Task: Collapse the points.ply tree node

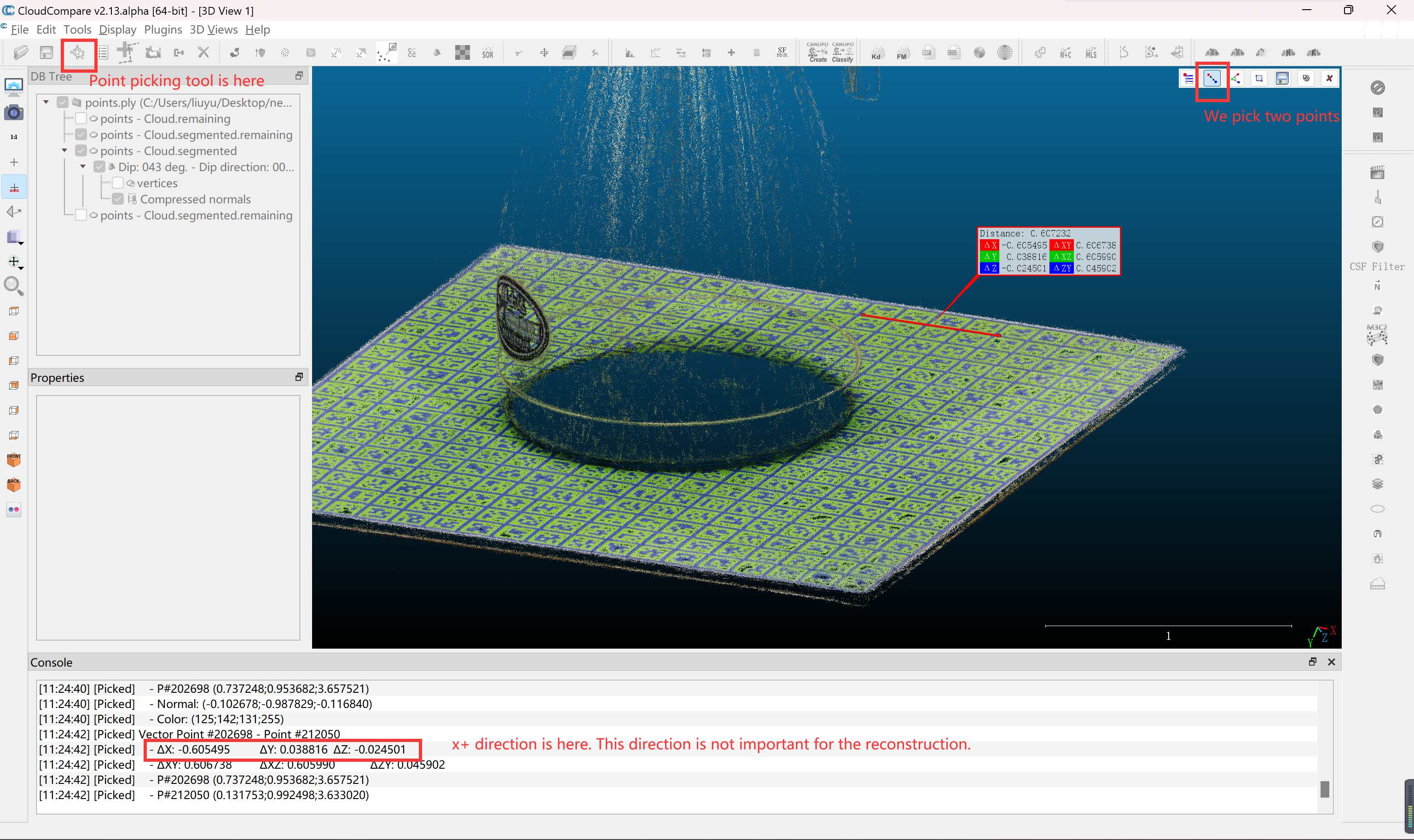Action: (x=46, y=103)
